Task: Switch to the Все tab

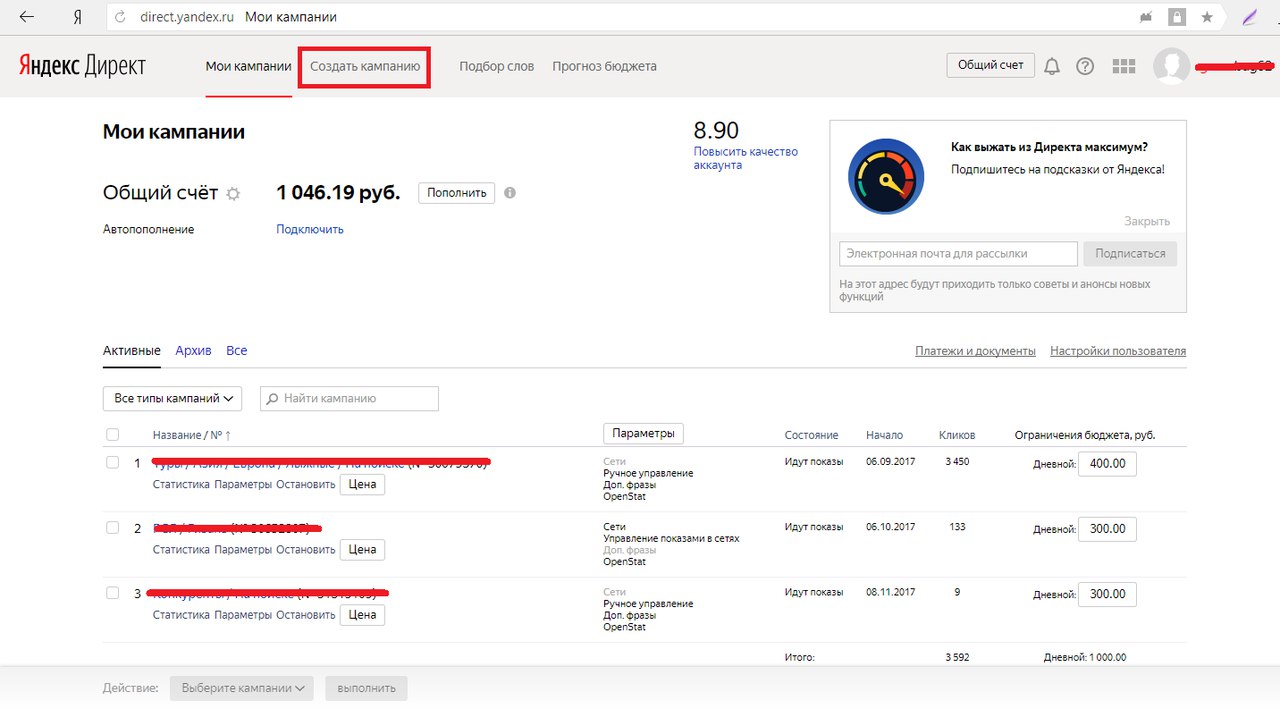Action: 236,351
